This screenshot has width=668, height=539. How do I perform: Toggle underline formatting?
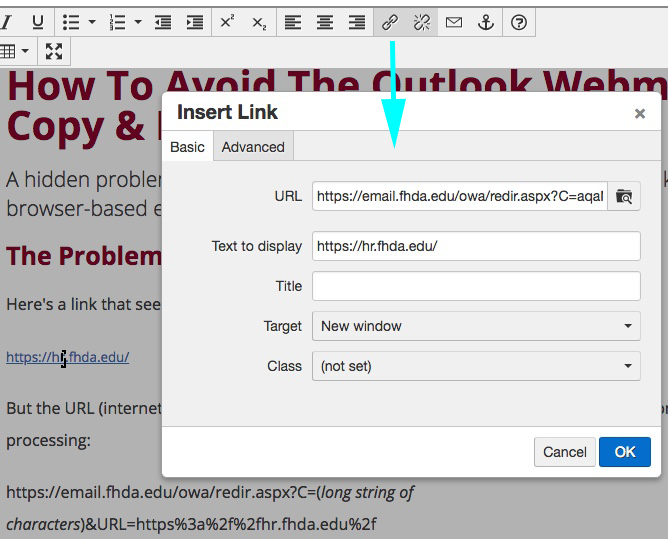(38, 22)
